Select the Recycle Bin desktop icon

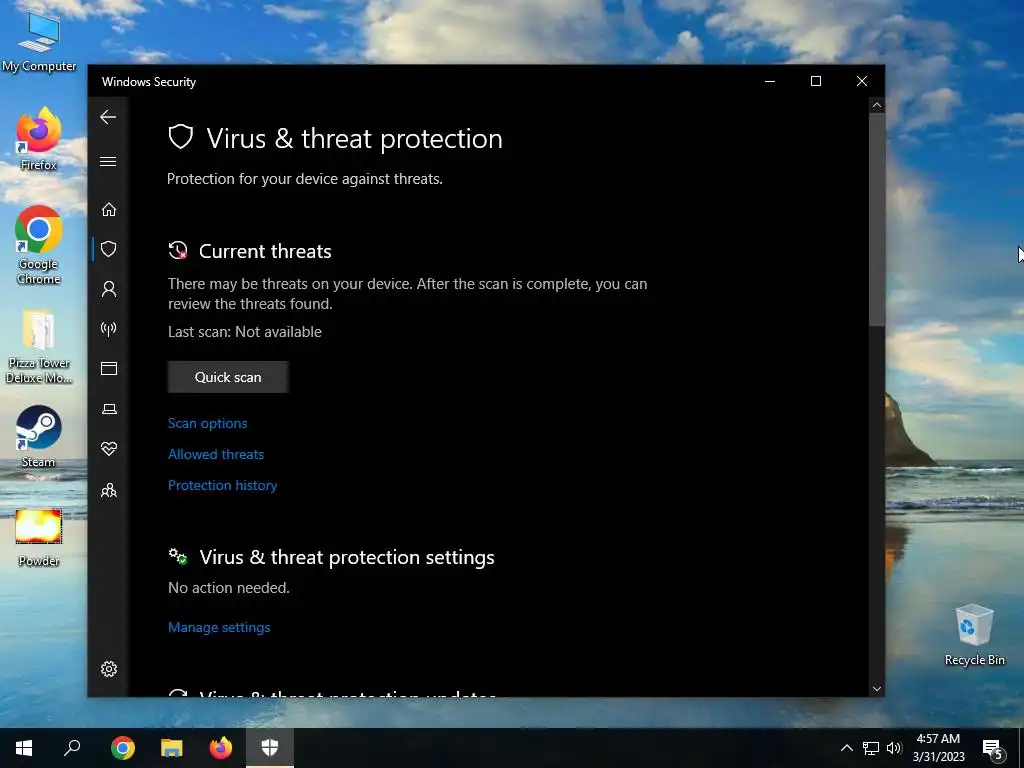(974, 635)
